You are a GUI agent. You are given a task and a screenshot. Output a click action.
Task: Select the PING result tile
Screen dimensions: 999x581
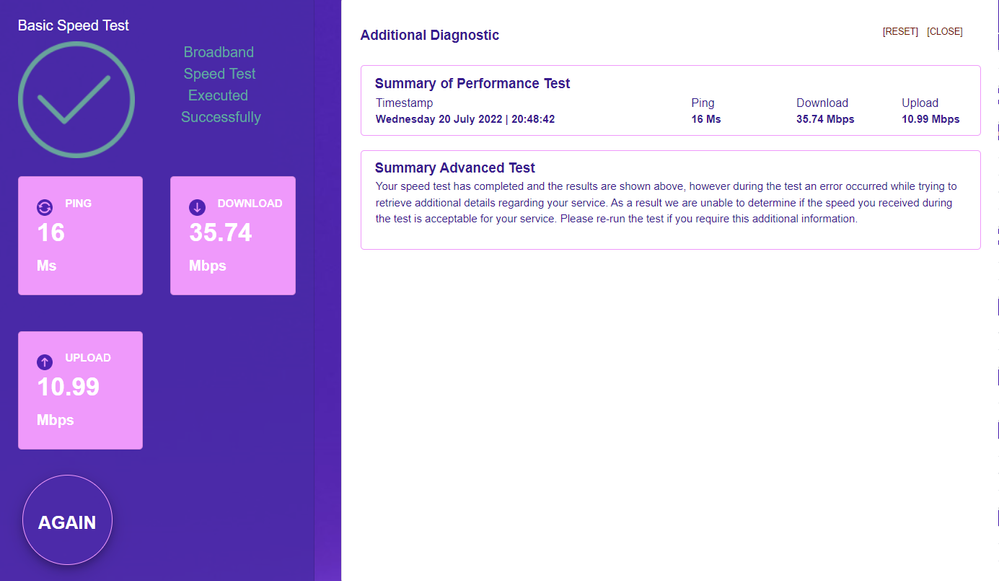tap(80, 236)
